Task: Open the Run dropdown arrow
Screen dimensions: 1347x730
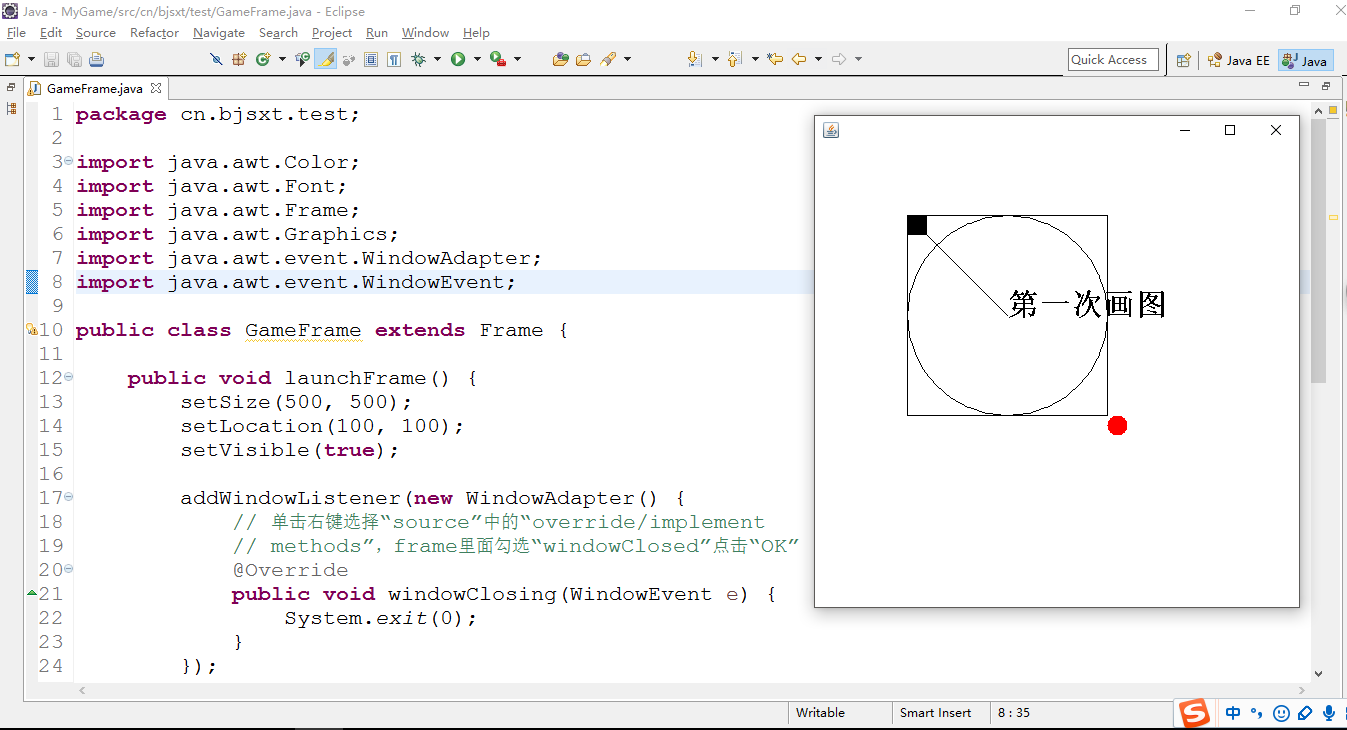Action: coord(477,59)
